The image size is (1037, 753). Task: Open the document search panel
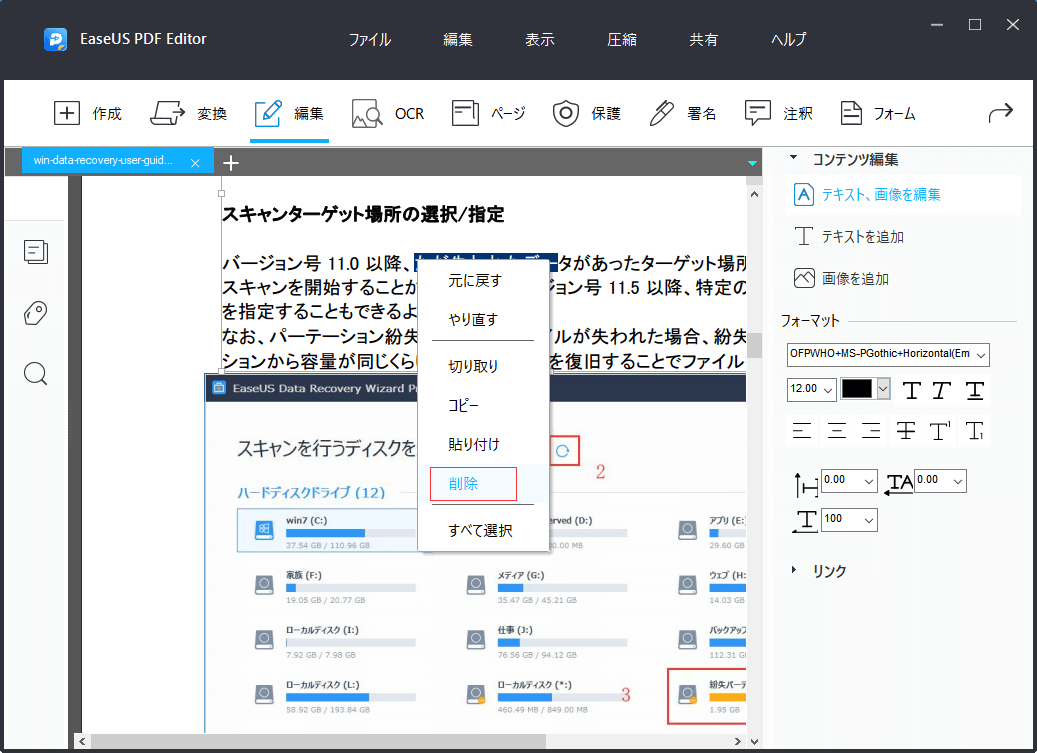36,373
